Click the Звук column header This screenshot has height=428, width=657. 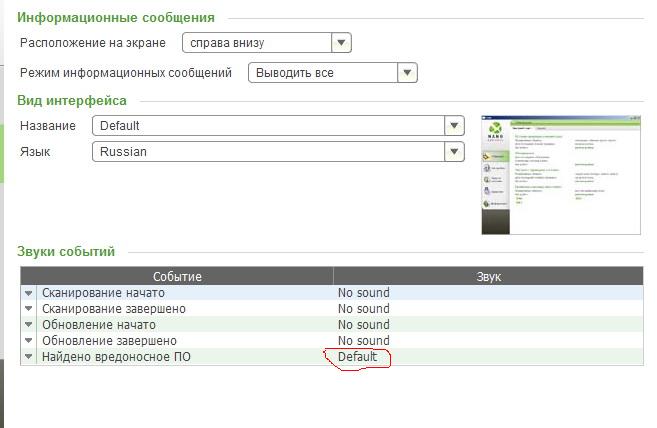pyautogui.click(x=488, y=276)
